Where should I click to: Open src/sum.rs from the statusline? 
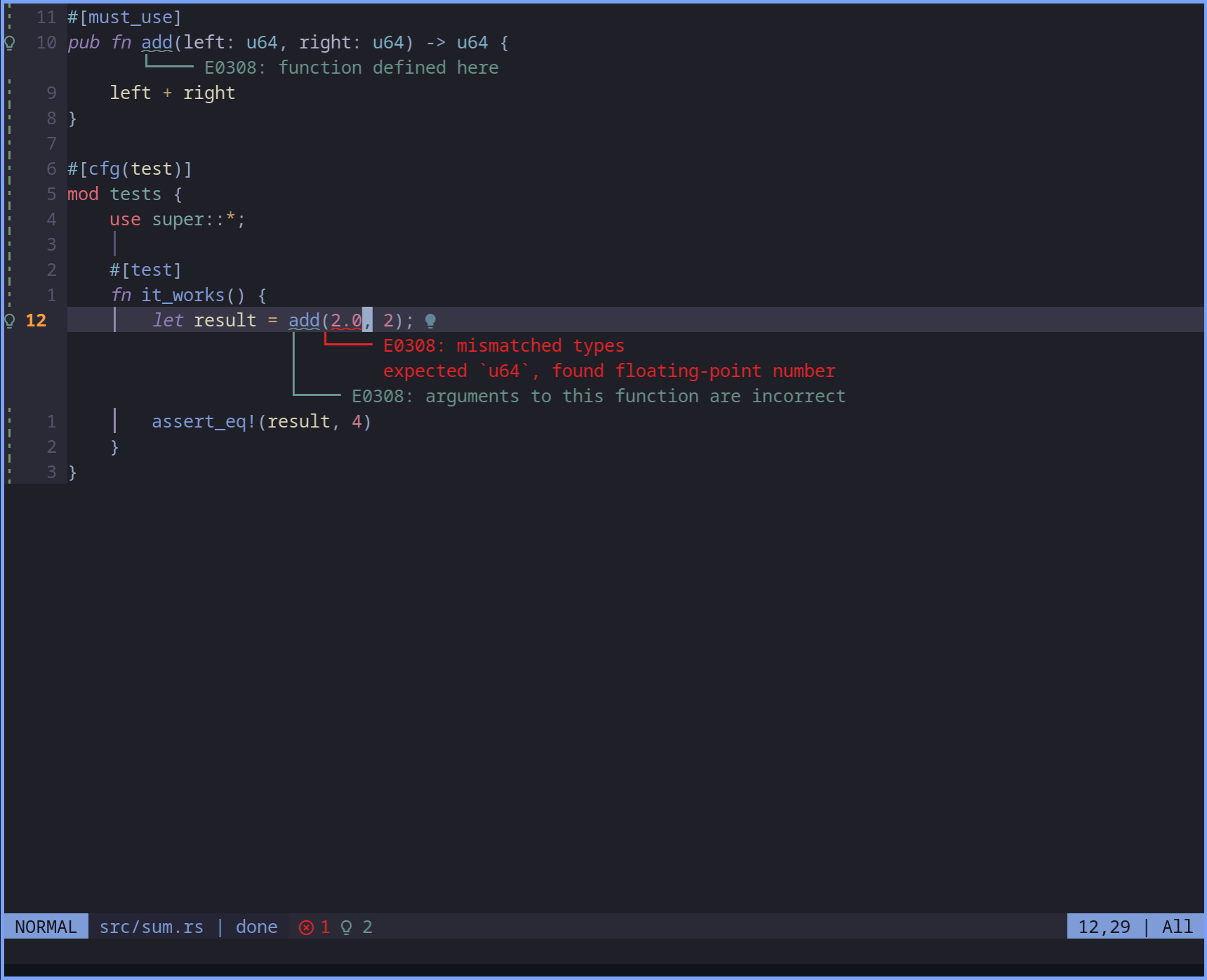pos(151,927)
